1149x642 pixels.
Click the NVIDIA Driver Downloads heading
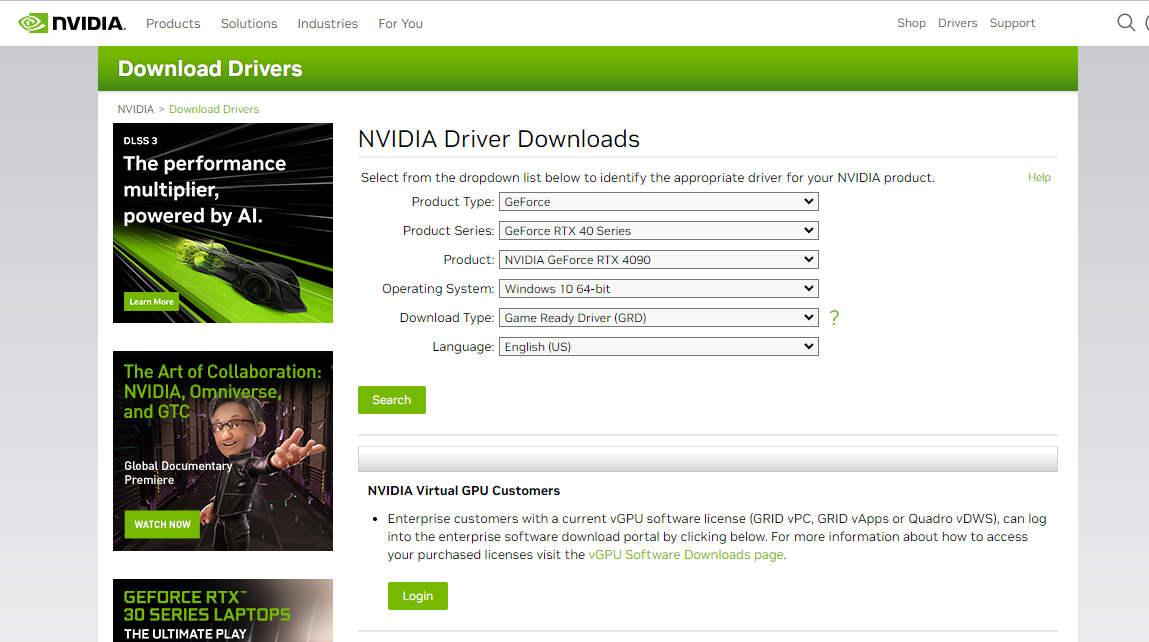pos(499,139)
